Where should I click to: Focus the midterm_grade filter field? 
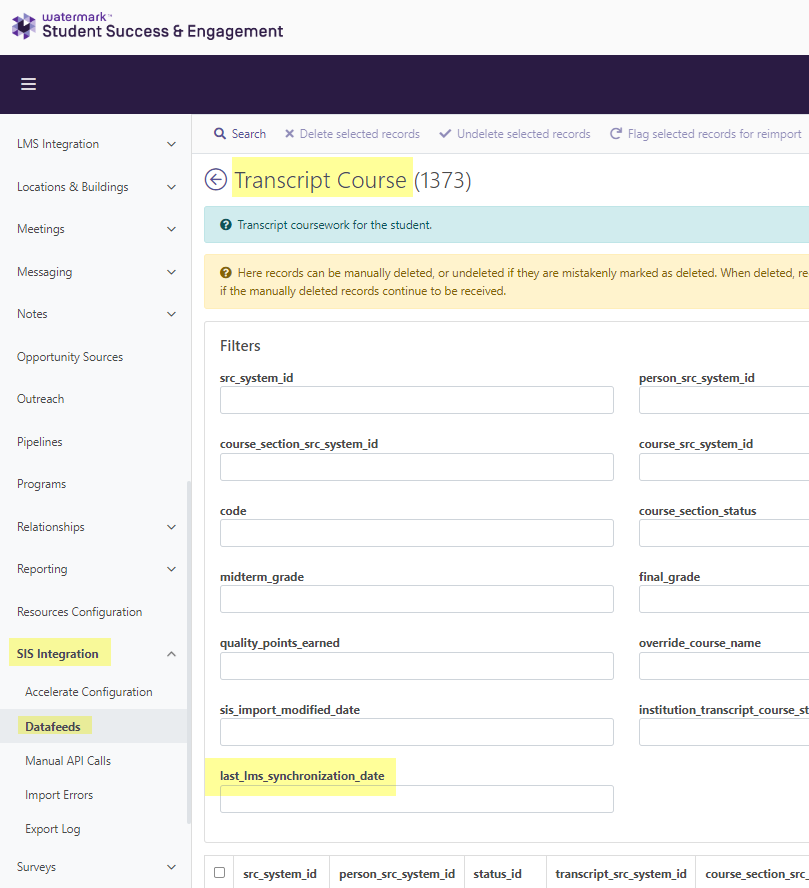(417, 599)
